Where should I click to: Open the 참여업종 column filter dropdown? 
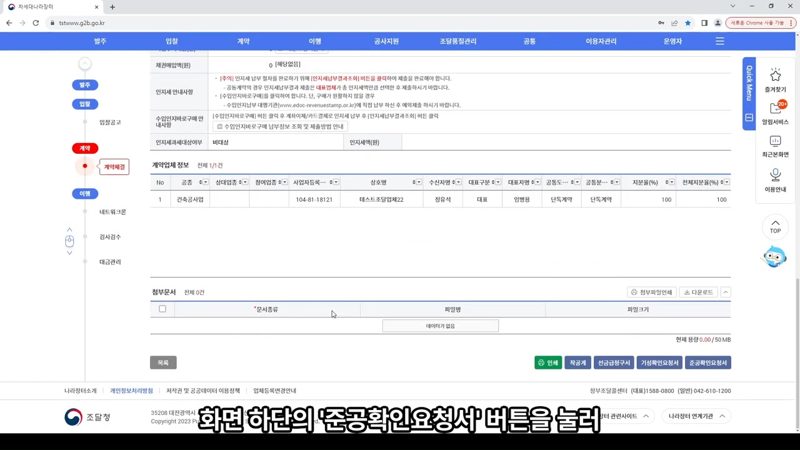pyautogui.click(x=283, y=182)
